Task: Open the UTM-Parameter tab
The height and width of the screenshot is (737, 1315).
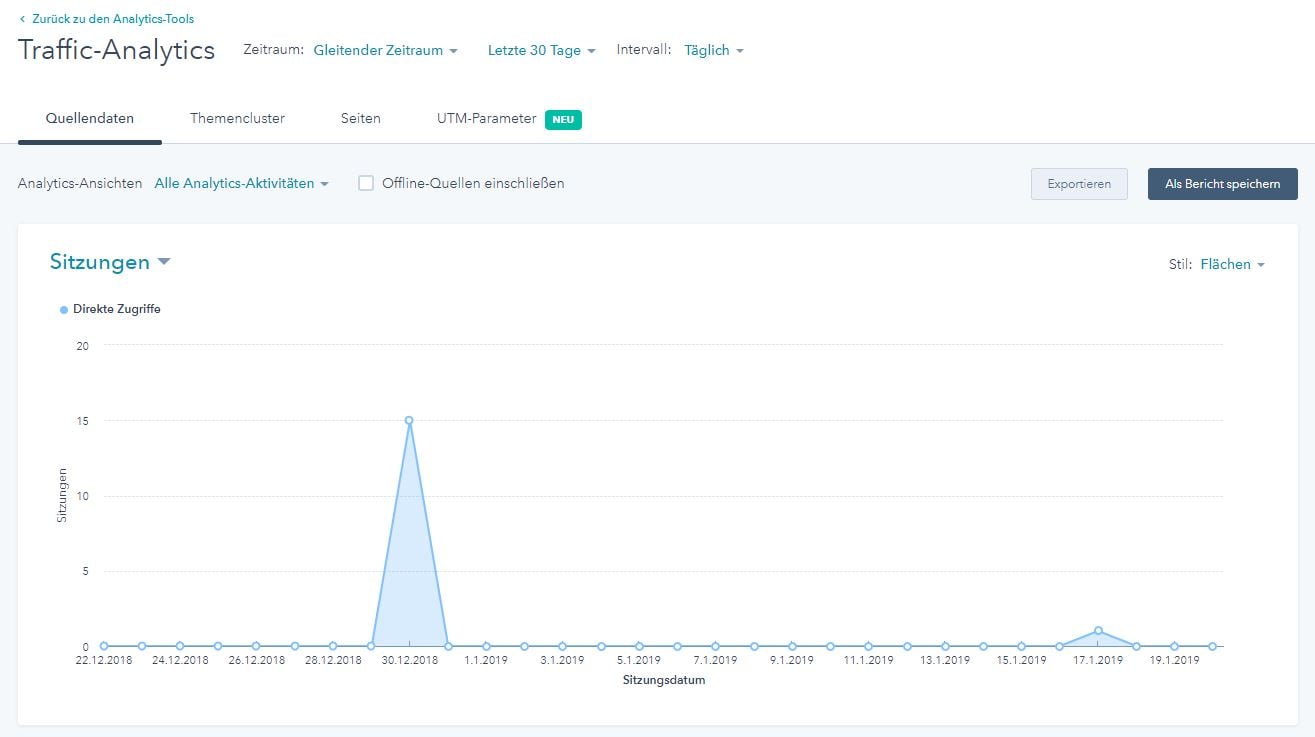Action: 486,118
